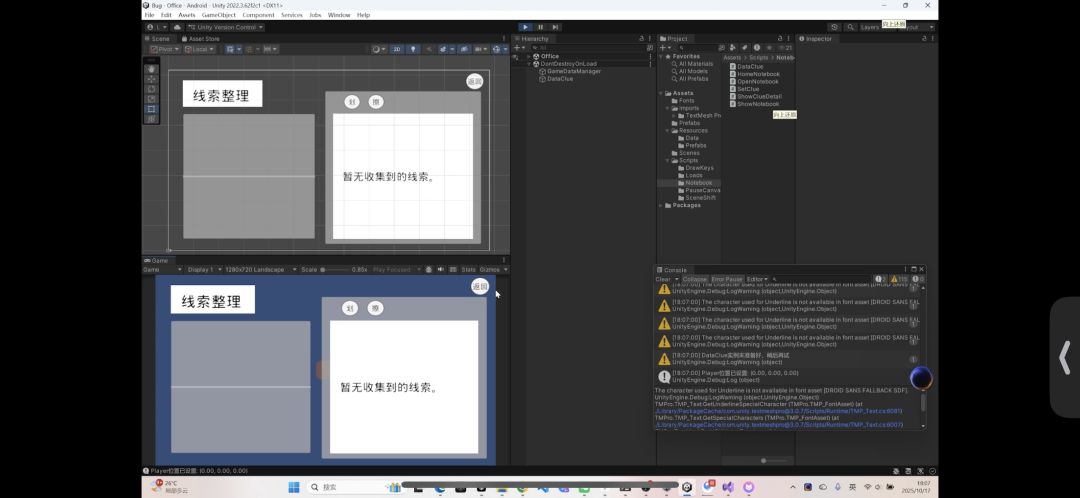Click the Step frame button
The image size is (1080, 498).
(x=556, y=27)
